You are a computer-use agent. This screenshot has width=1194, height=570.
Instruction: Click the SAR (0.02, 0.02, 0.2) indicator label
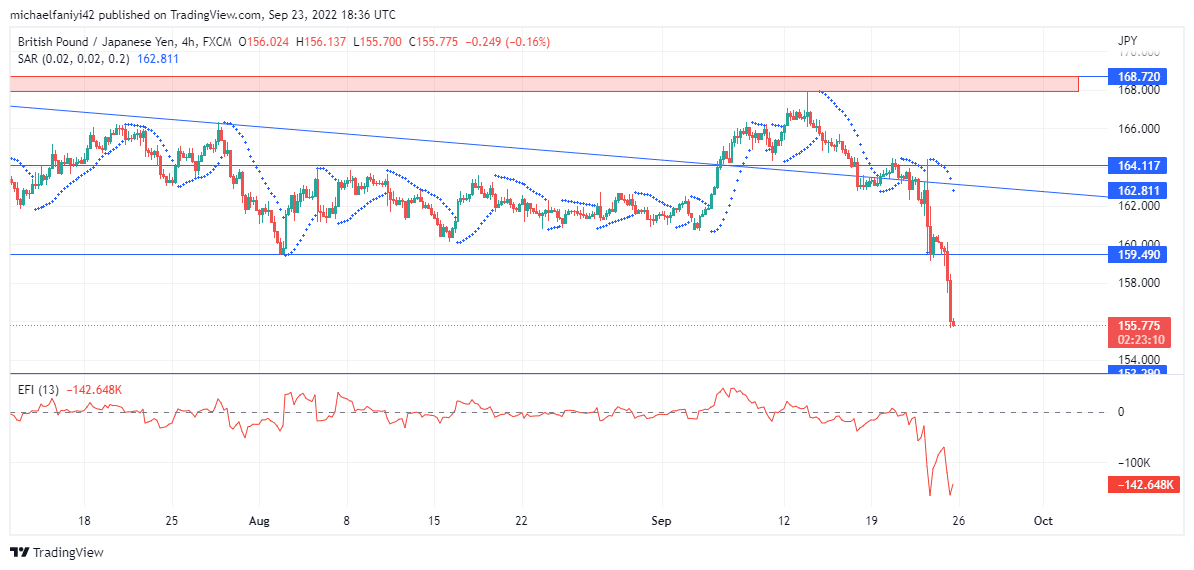pos(74,59)
